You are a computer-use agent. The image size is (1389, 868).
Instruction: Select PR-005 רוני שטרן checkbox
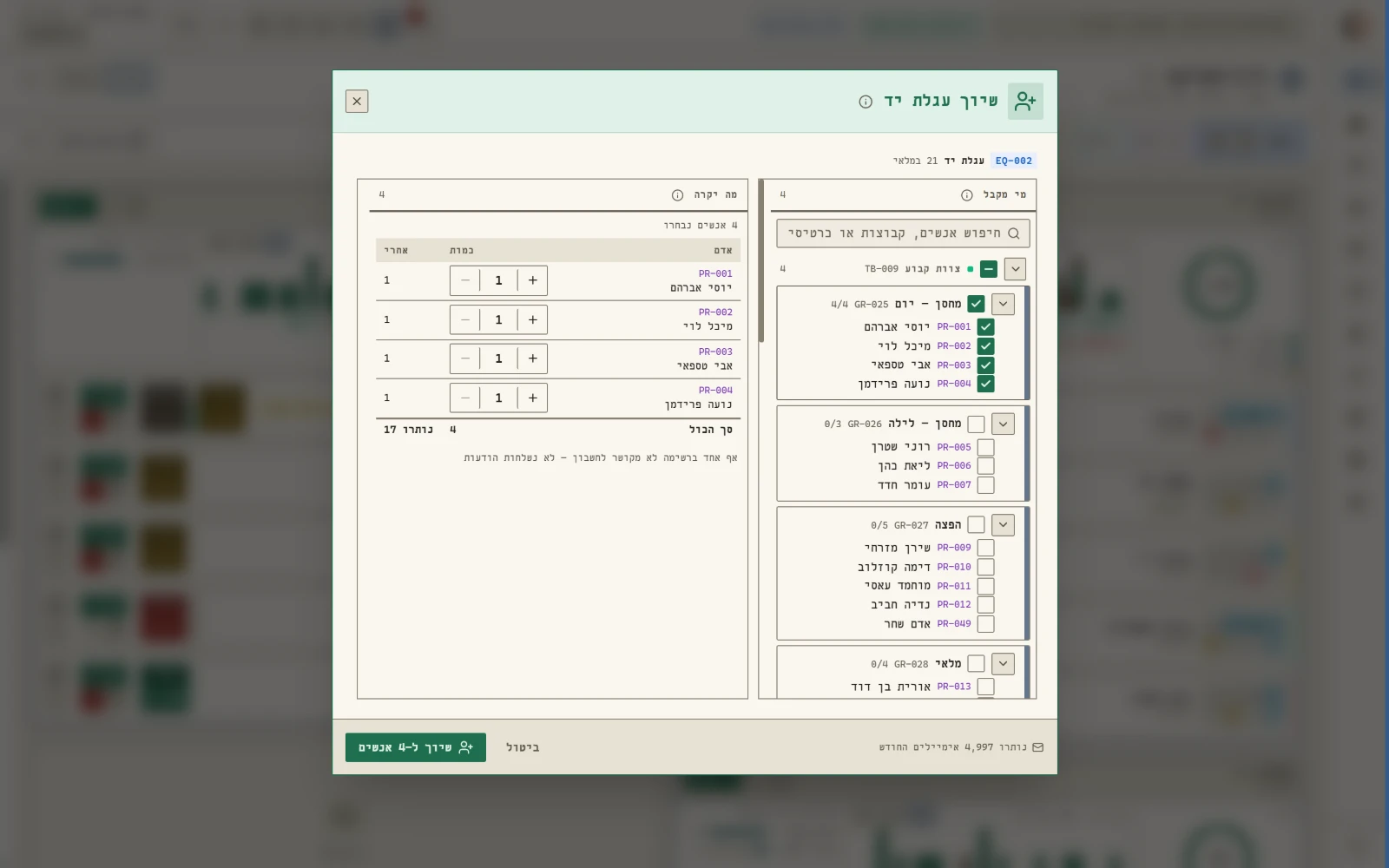click(x=985, y=448)
